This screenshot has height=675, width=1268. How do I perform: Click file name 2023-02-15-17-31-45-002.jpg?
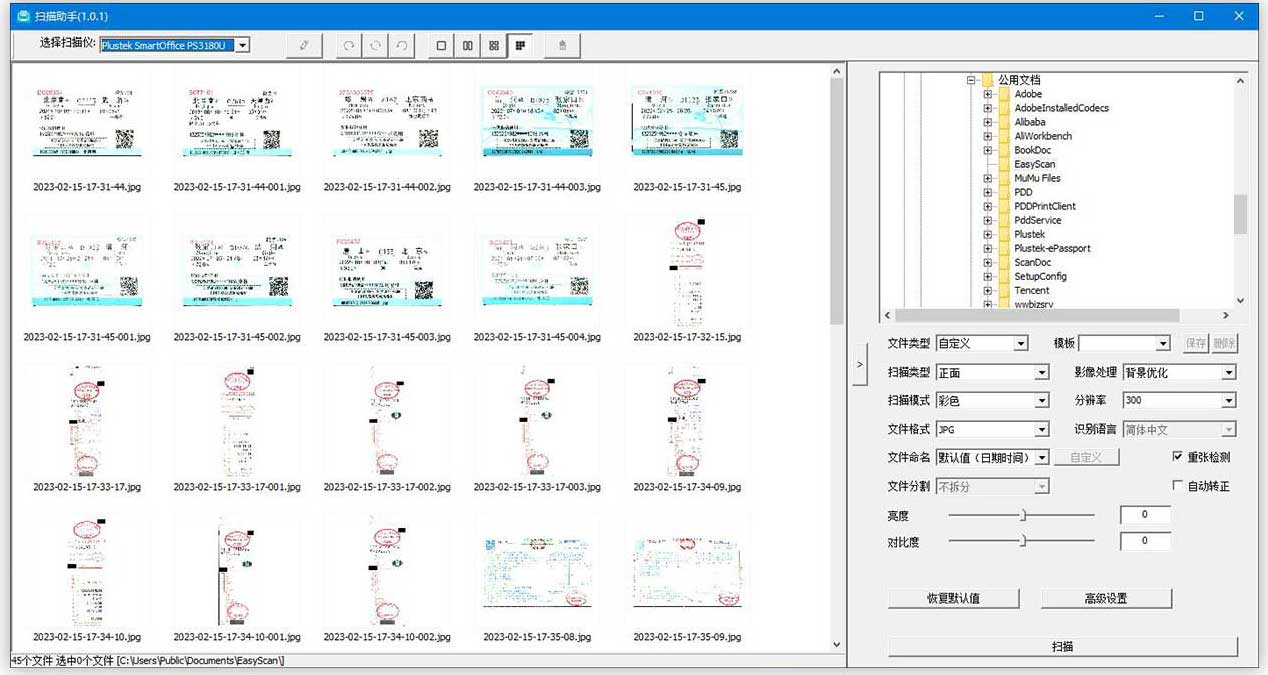tap(237, 337)
